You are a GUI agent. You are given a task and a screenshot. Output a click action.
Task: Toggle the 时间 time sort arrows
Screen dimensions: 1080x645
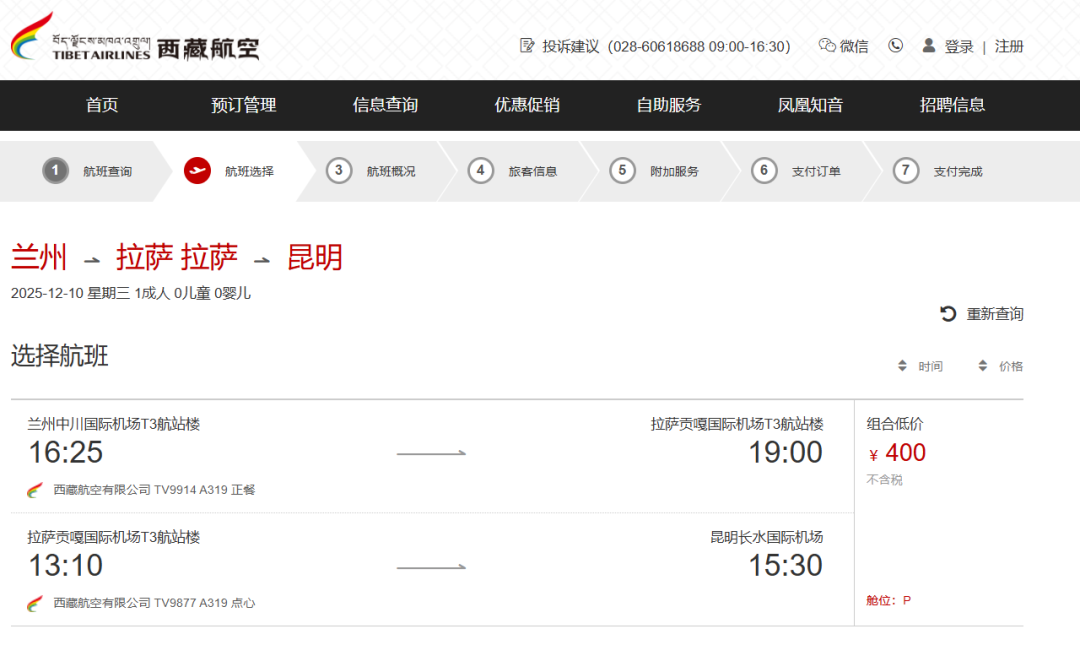pos(902,366)
